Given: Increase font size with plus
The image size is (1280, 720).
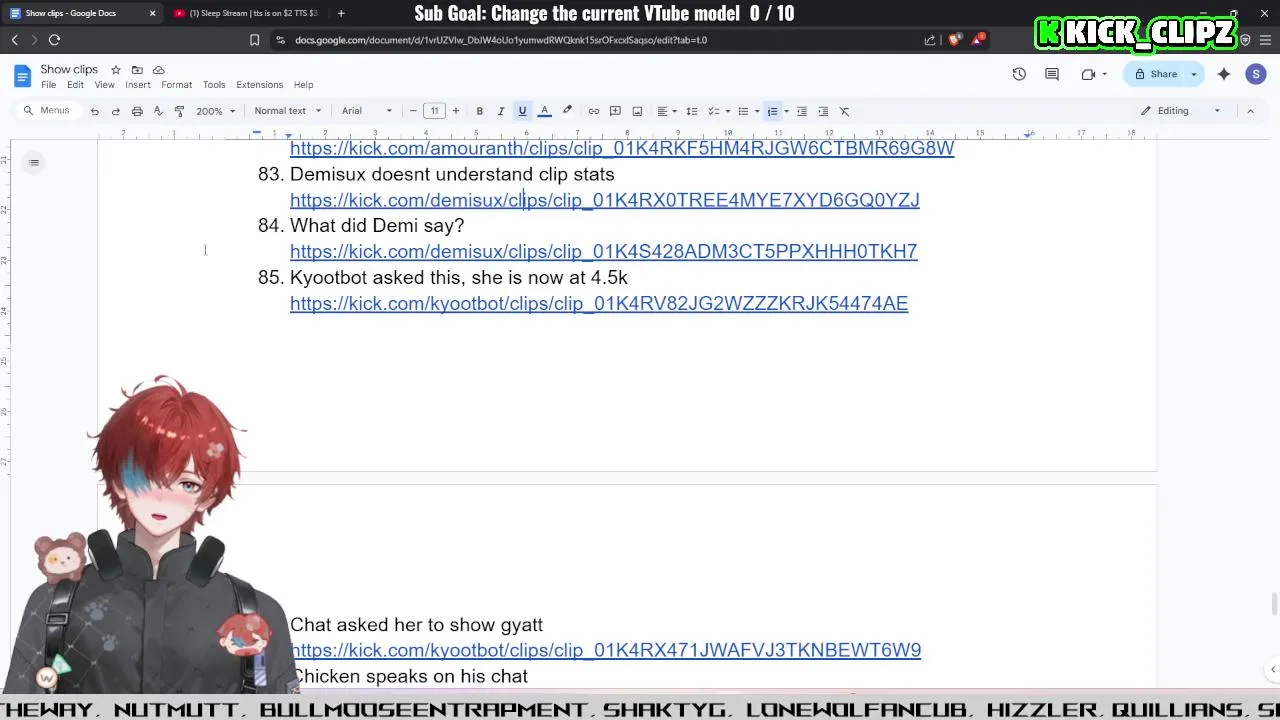Looking at the screenshot, I should 456,111.
